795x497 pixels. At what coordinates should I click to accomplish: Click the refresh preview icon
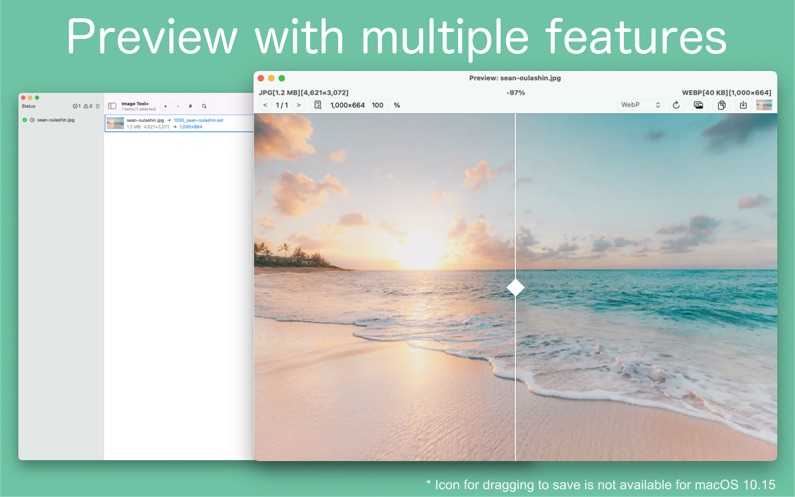click(x=677, y=105)
